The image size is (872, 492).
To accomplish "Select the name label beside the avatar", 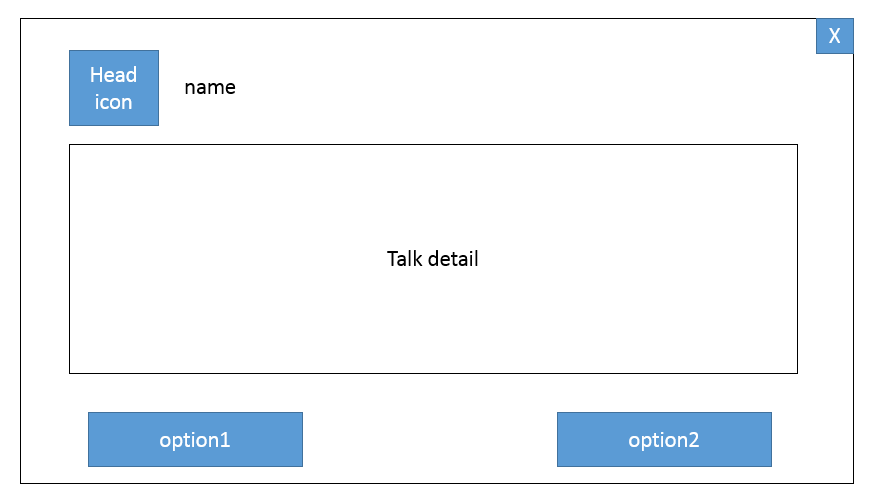I will pos(210,87).
